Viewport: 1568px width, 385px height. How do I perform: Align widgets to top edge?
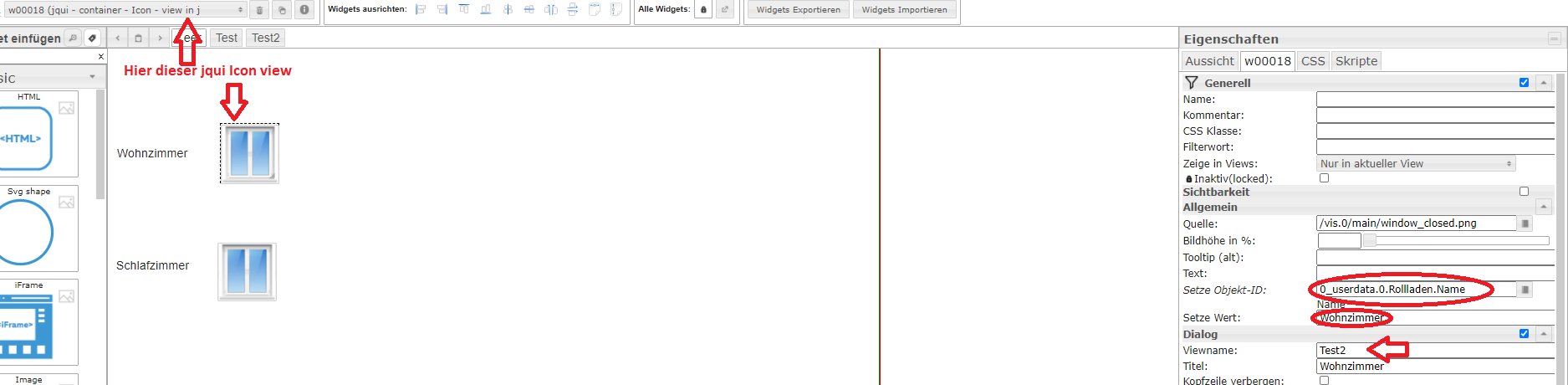pyautogui.click(x=464, y=9)
